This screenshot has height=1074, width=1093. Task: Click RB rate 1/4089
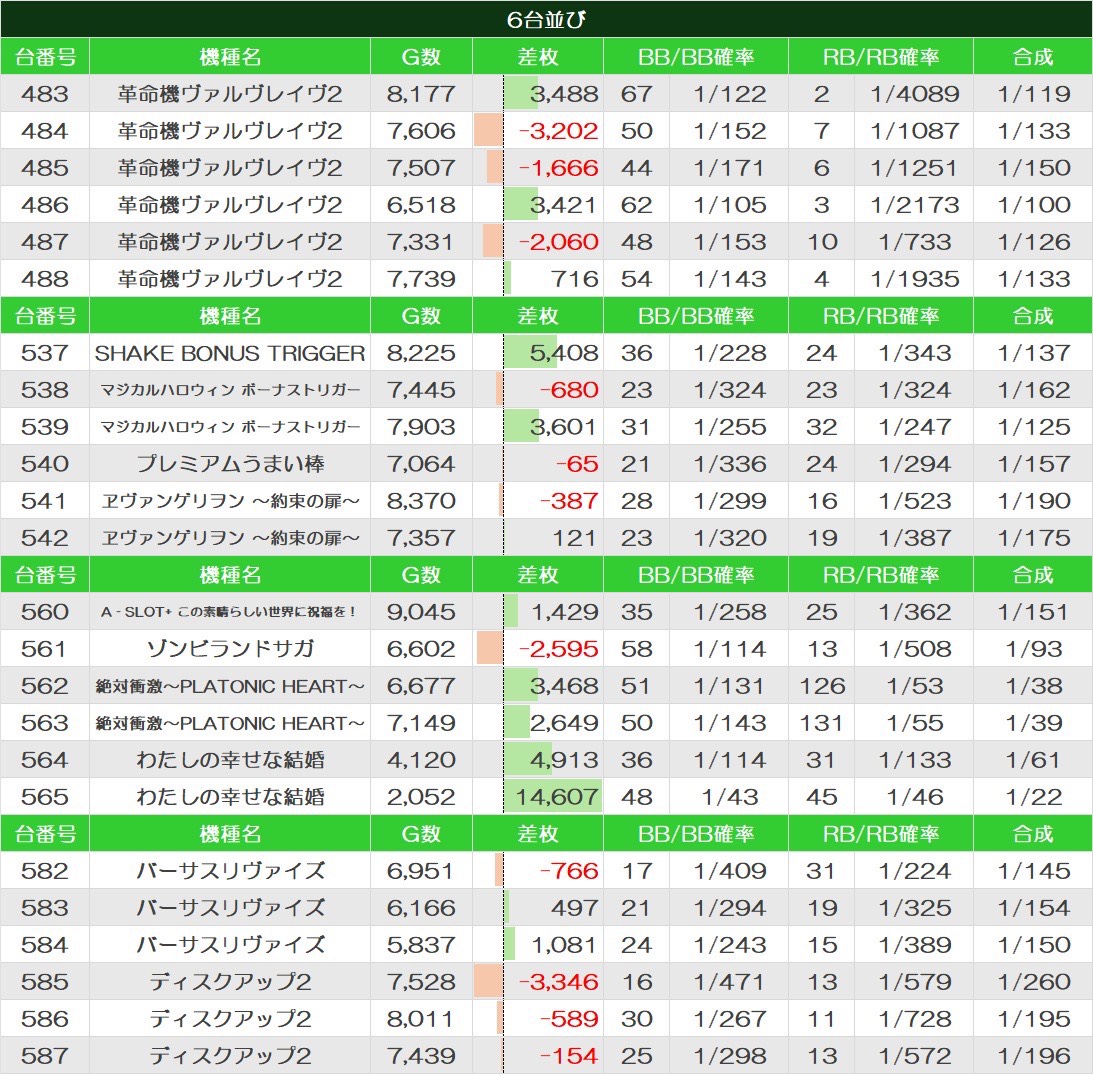click(x=915, y=93)
